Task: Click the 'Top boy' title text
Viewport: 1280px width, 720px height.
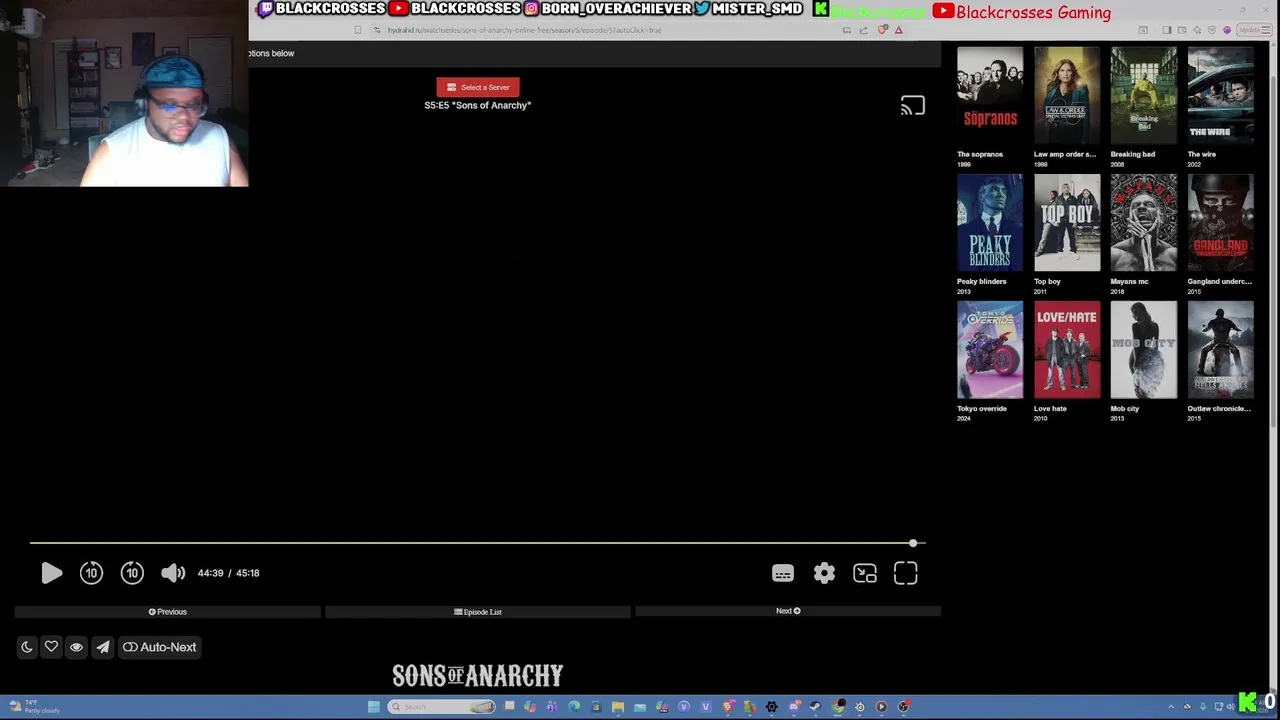Action: 1047,281
